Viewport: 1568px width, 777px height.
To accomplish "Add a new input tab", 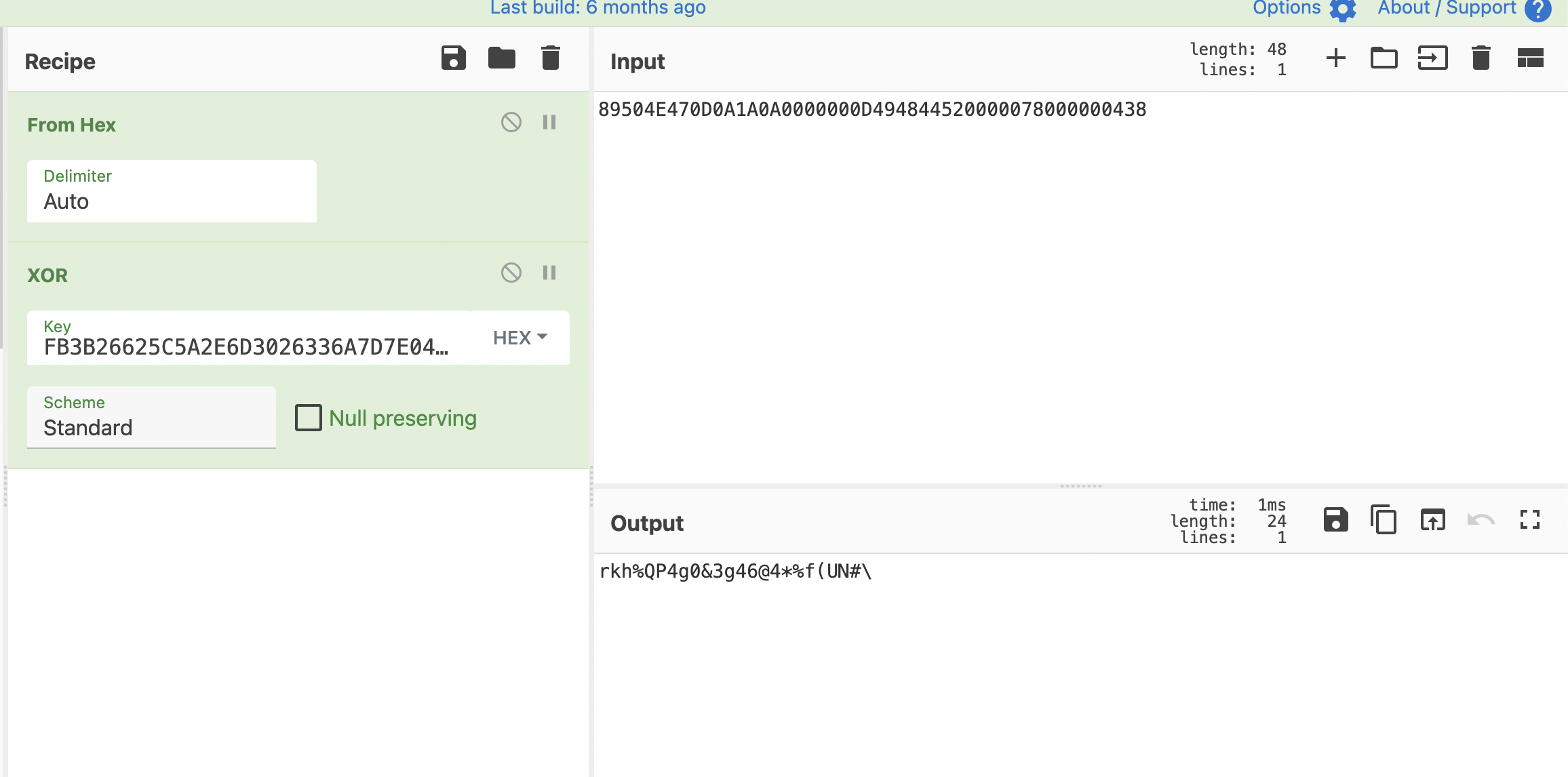I will [x=1335, y=58].
